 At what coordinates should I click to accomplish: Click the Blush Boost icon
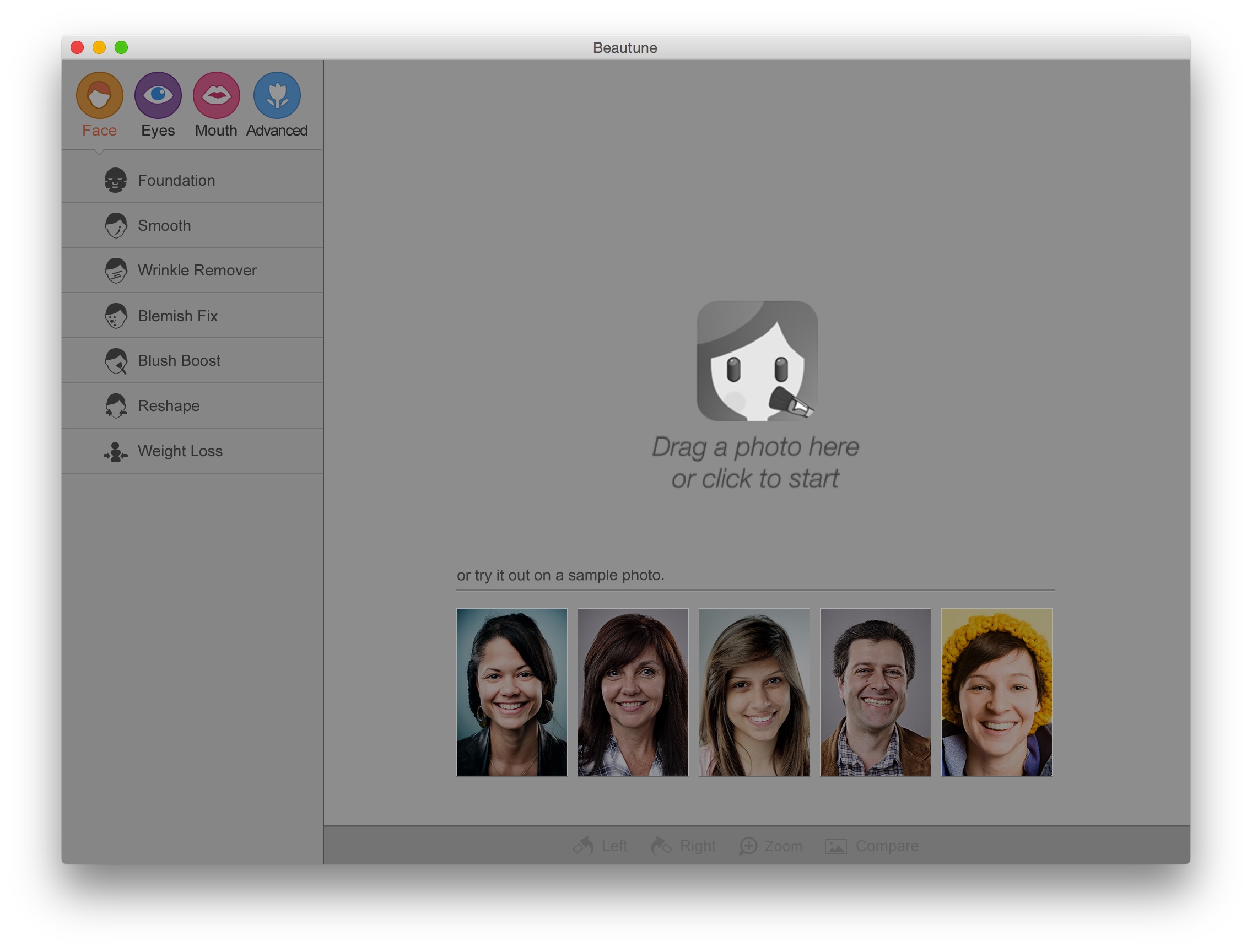tap(116, 361)
